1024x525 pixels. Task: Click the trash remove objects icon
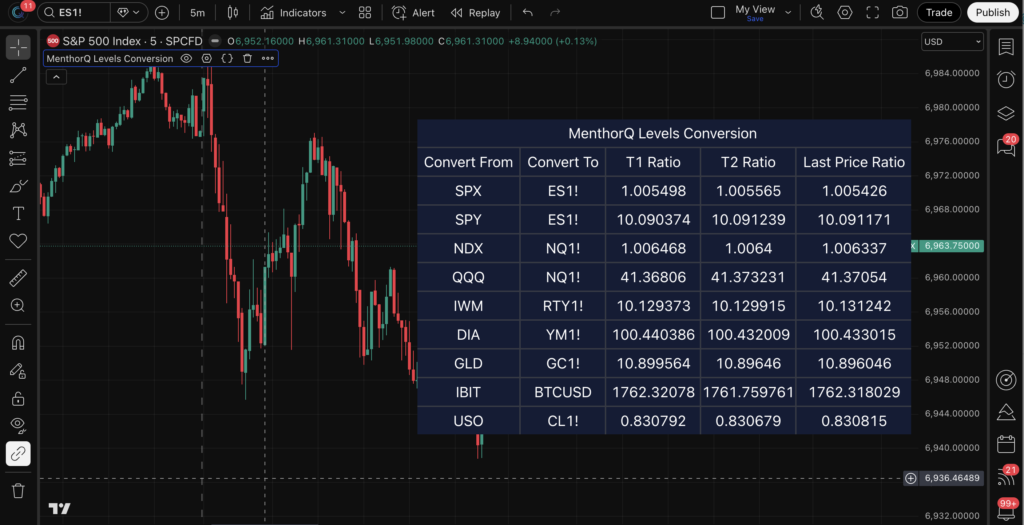(x=18, y=490)
